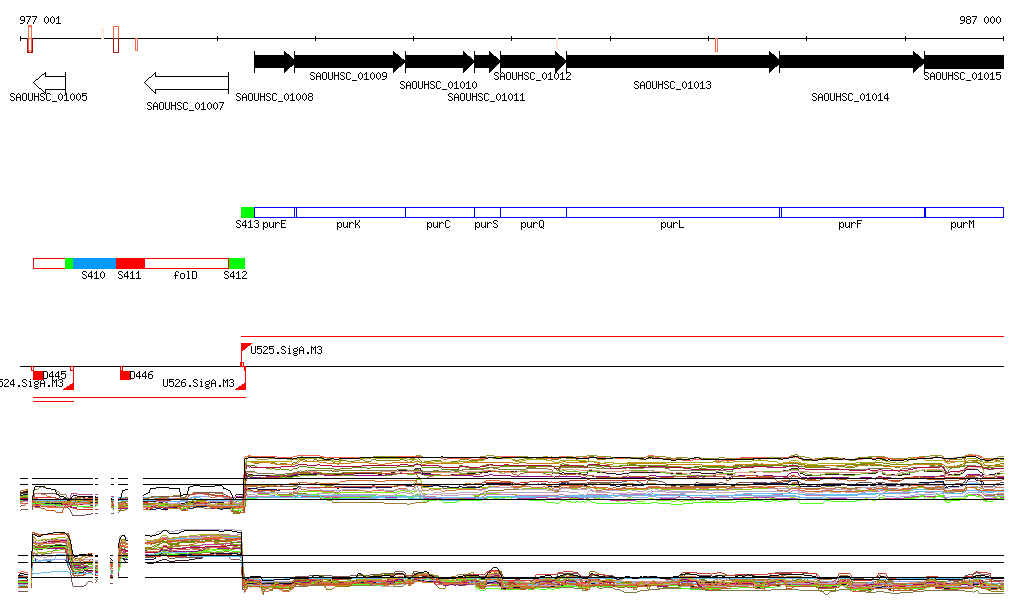This screenshot has width=1024, height=611.
Task: Click the U525.SigA.M3 red promoter flag
Action: (x=246, y=347)
